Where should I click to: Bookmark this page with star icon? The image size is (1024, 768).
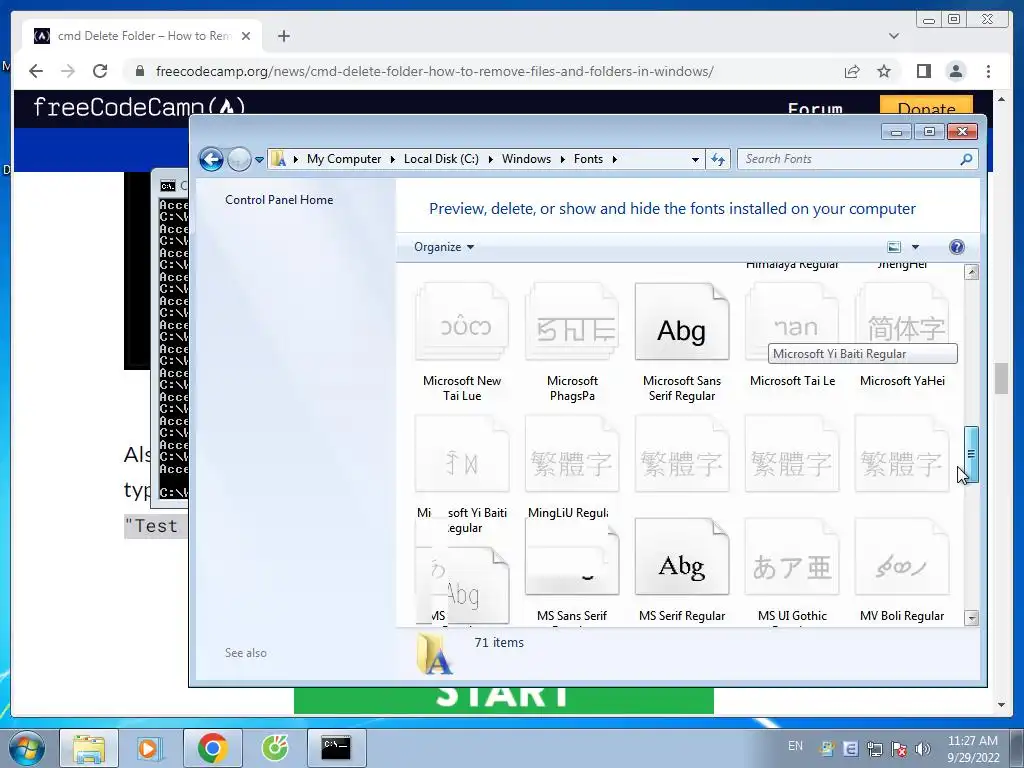[884, 71]
